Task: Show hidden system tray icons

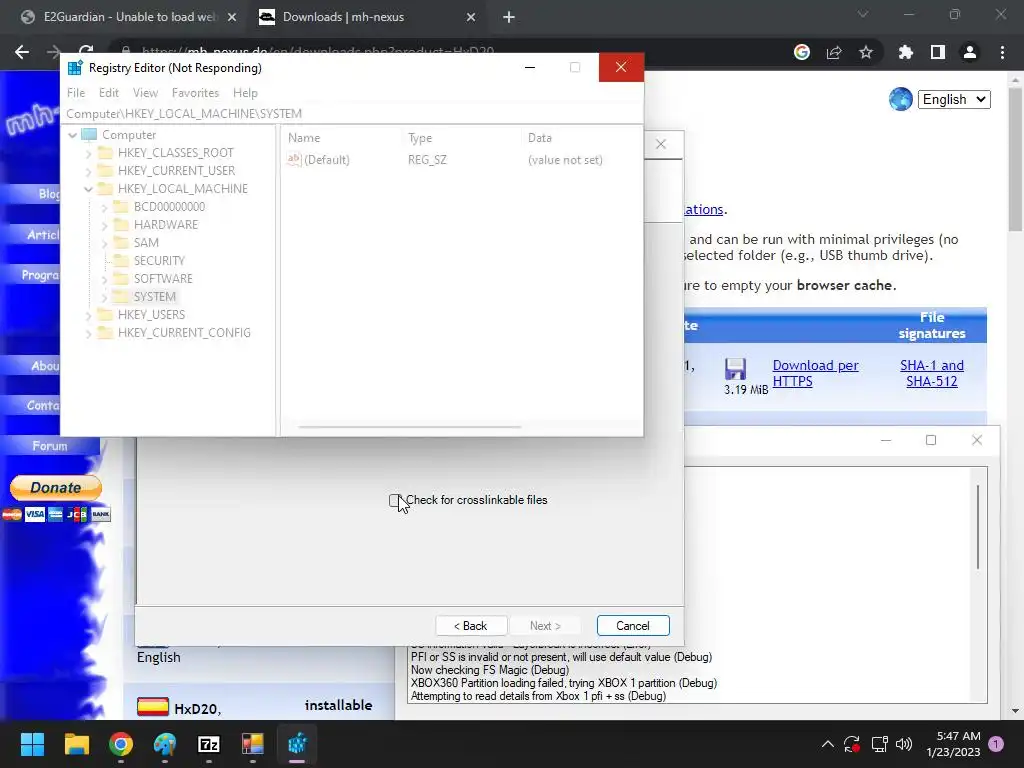Action: (827, 744)
